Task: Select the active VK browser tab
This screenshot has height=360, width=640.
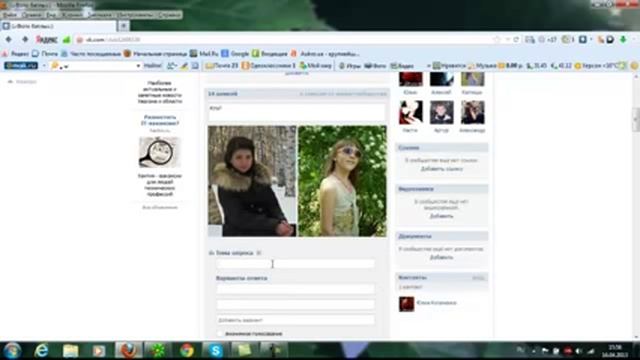Action: 58,26
